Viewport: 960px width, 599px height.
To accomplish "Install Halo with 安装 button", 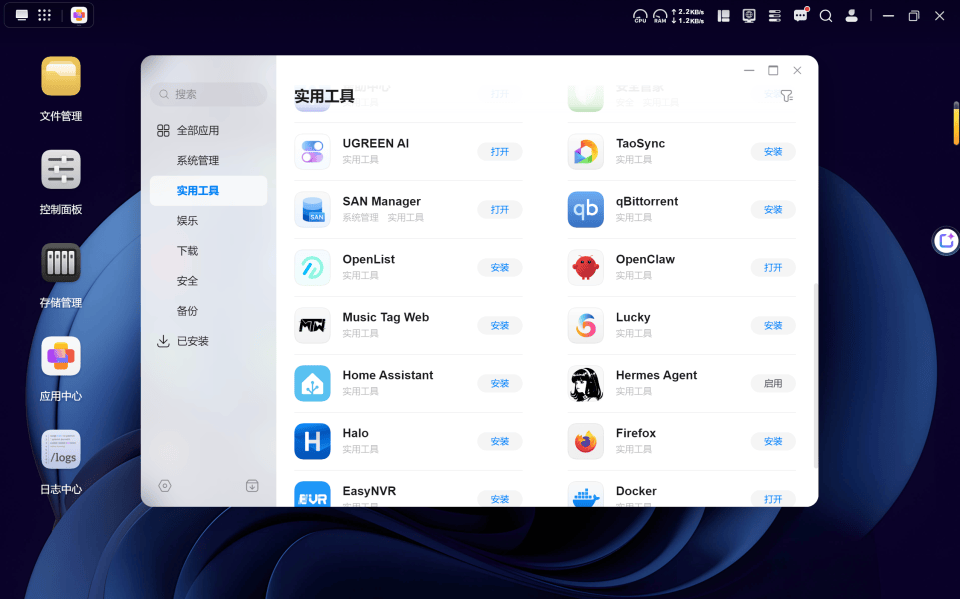I will tap(500, 441).
